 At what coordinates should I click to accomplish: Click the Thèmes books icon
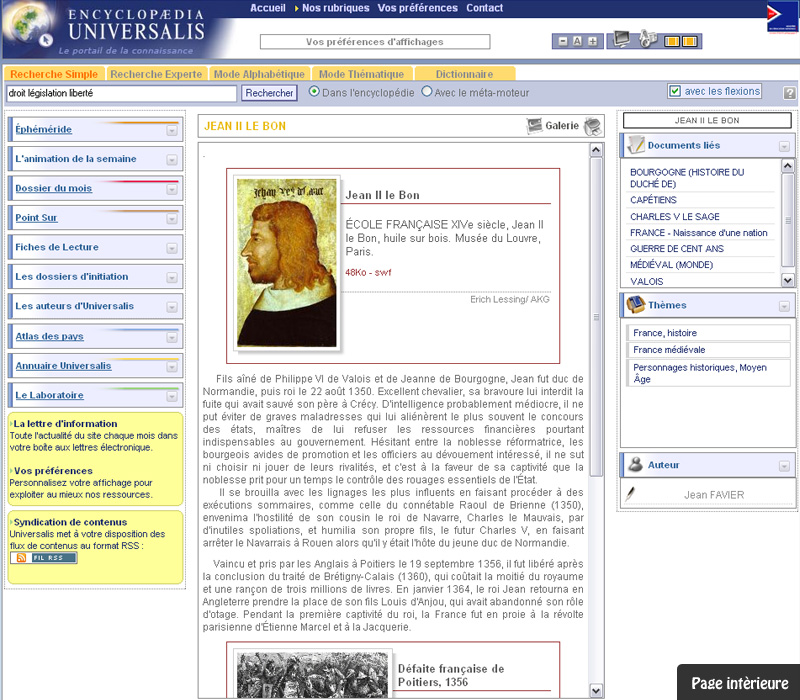pos(636,305)
